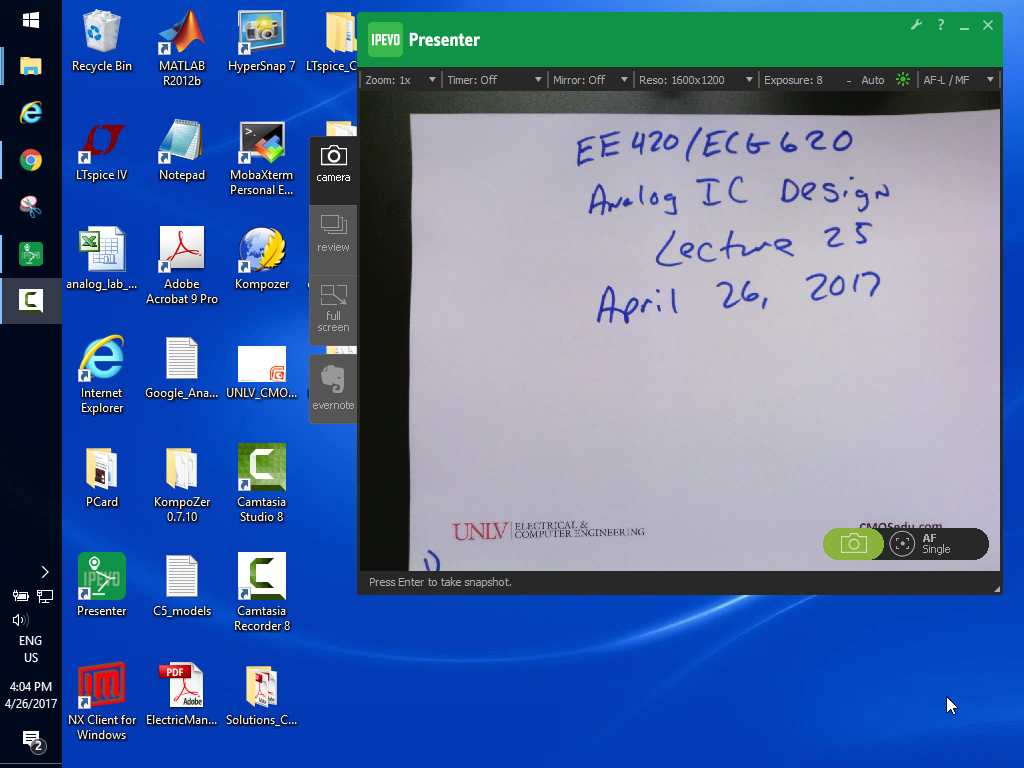The width and height of the screenshot is (1024, 768).
Task: Select the LTspice IV desktop icon
Action: coord(101,150)
